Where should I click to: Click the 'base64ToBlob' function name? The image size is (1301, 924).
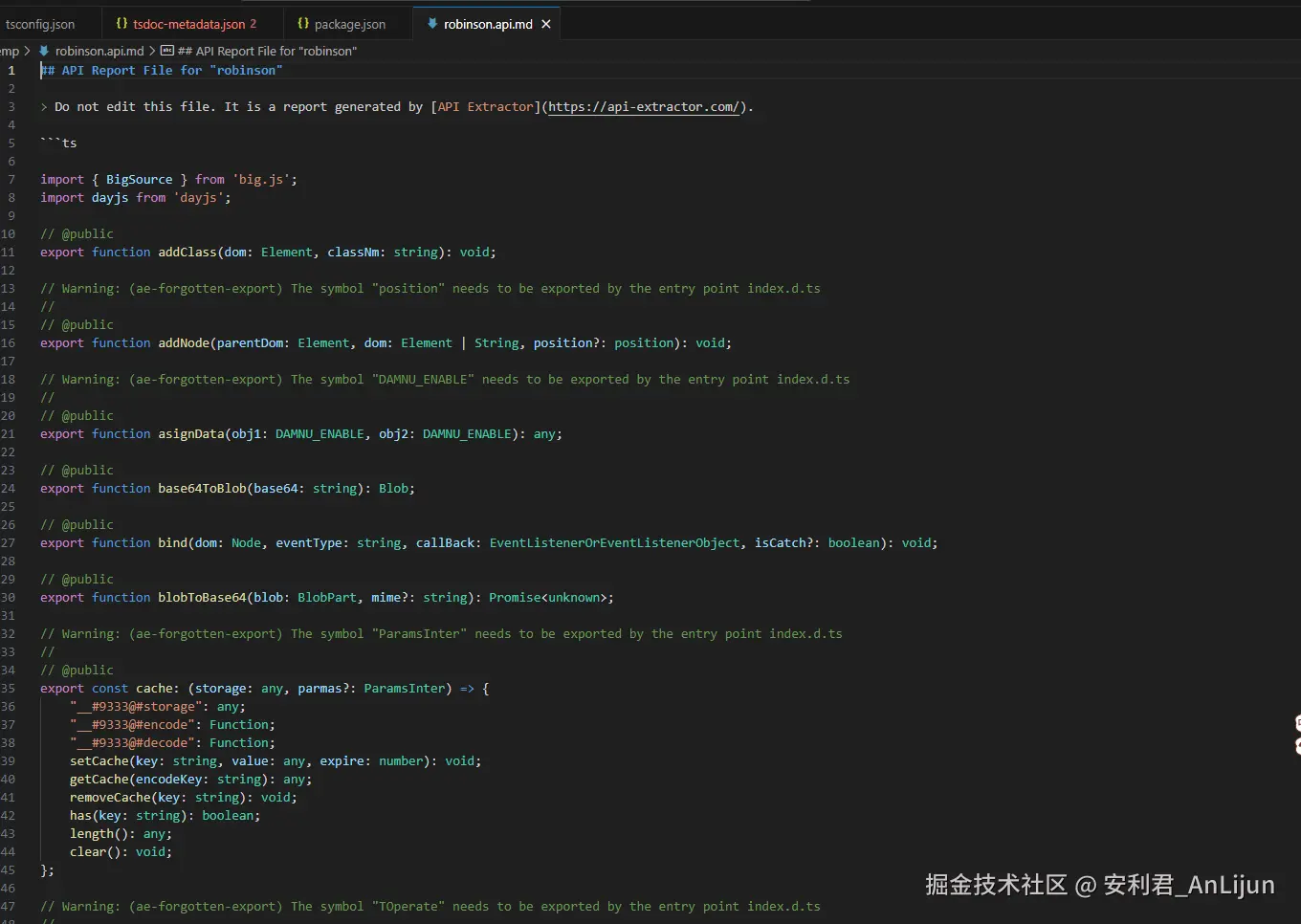pyautogui.click(x=202, y=489)
